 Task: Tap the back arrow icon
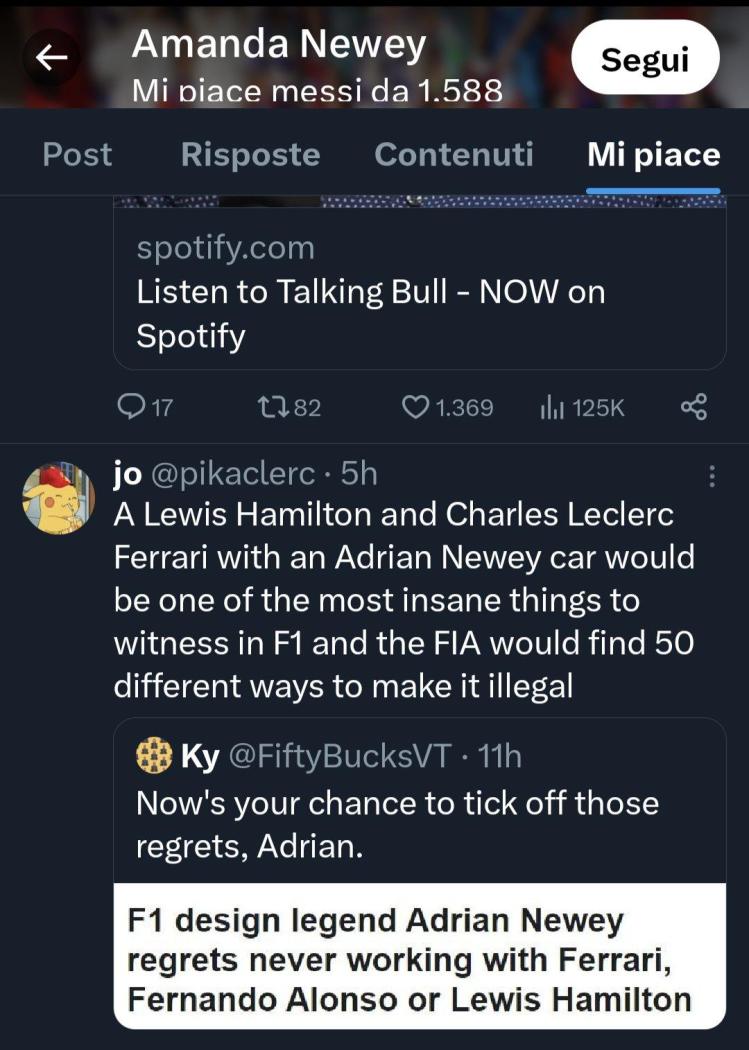pos(51,58)
